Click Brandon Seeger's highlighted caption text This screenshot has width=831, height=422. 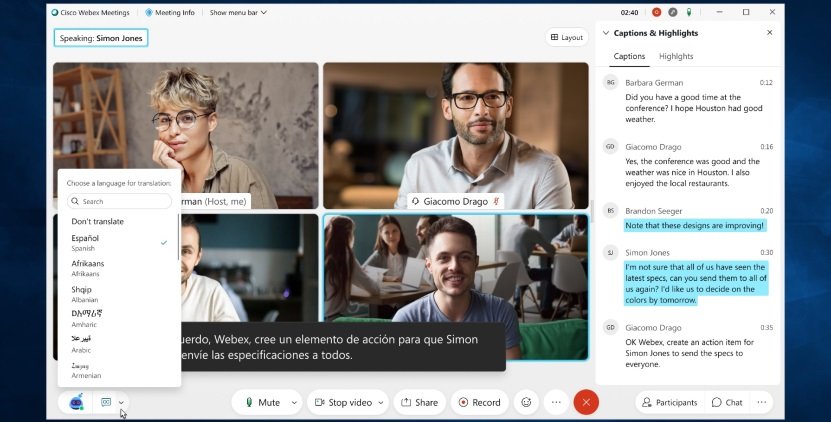695,226
